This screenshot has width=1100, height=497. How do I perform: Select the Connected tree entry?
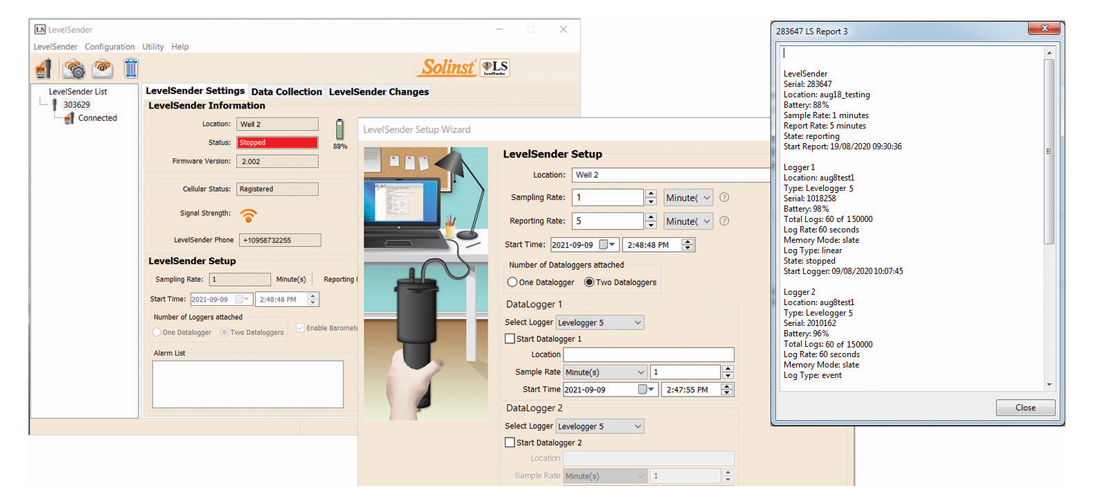click(98, 118)
